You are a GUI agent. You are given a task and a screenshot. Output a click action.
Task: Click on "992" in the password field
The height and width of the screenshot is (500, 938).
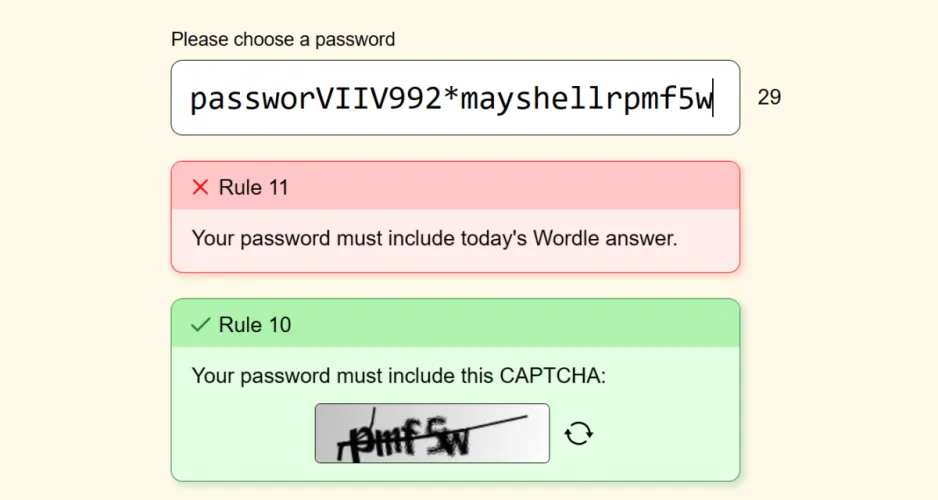point(416,99)
